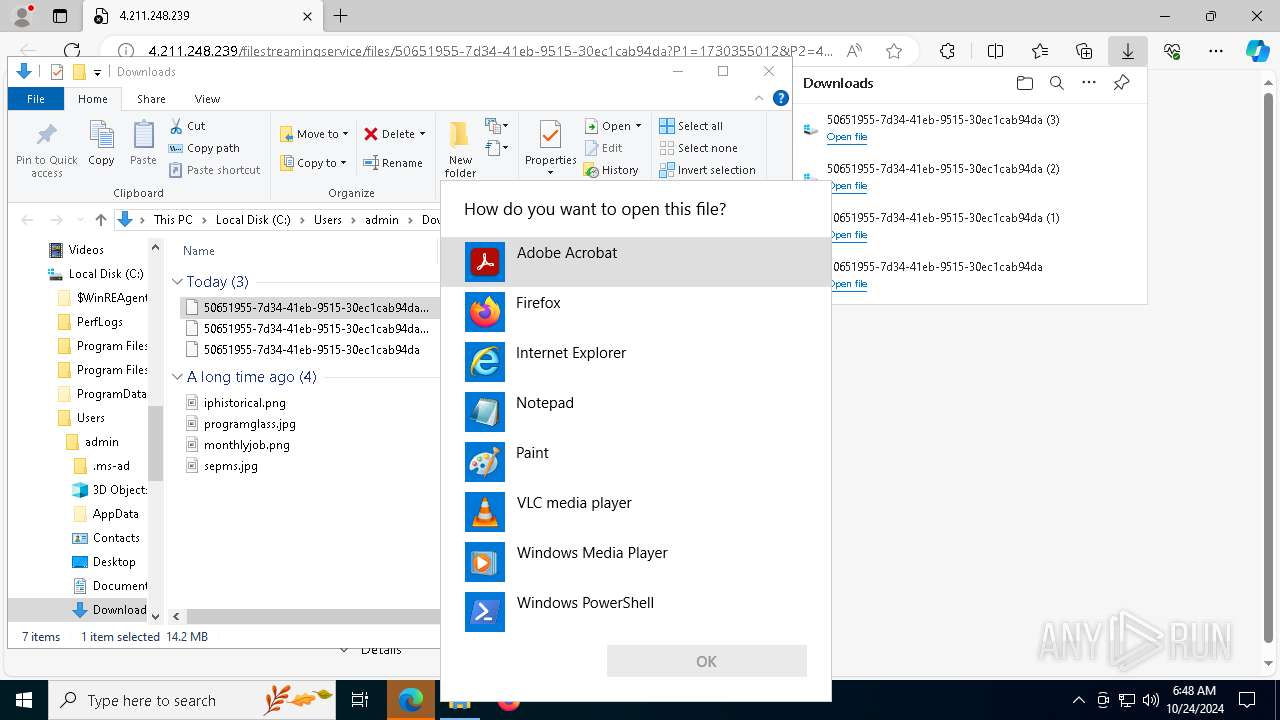
Task: Click taskbar search box
Action: [x=192, y=700]
